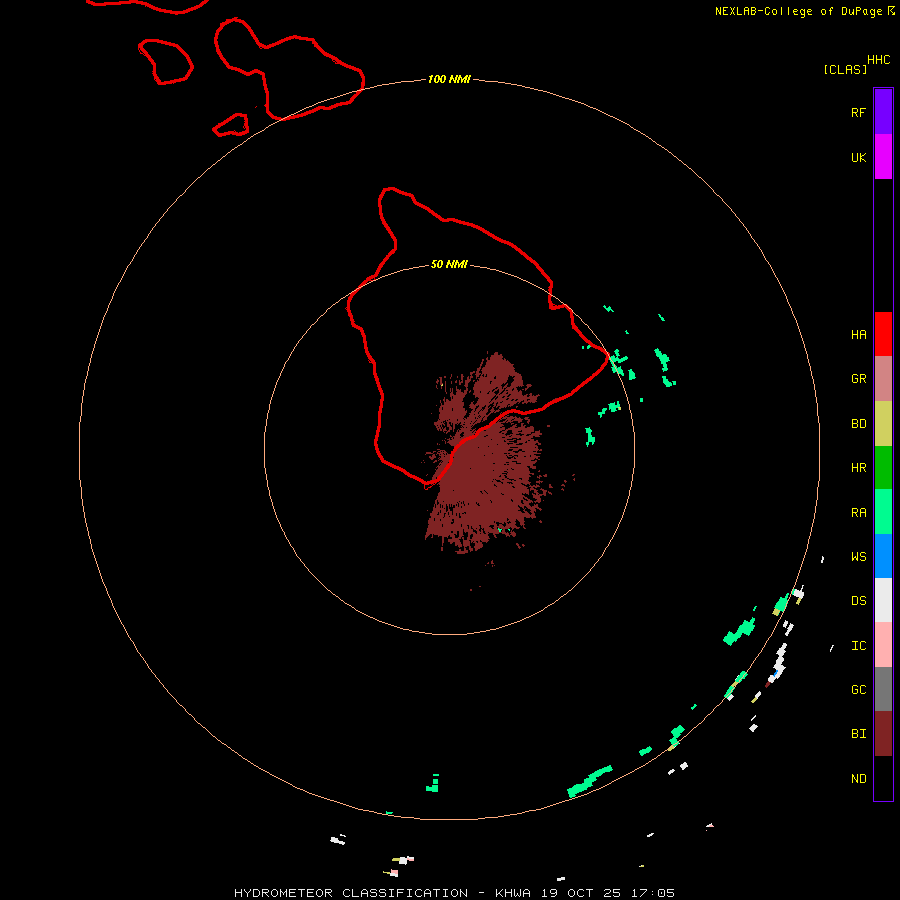Click the HHC product label
Image resolution: width=900 pixels, height=900 pixels.
[x=879, y=60]
